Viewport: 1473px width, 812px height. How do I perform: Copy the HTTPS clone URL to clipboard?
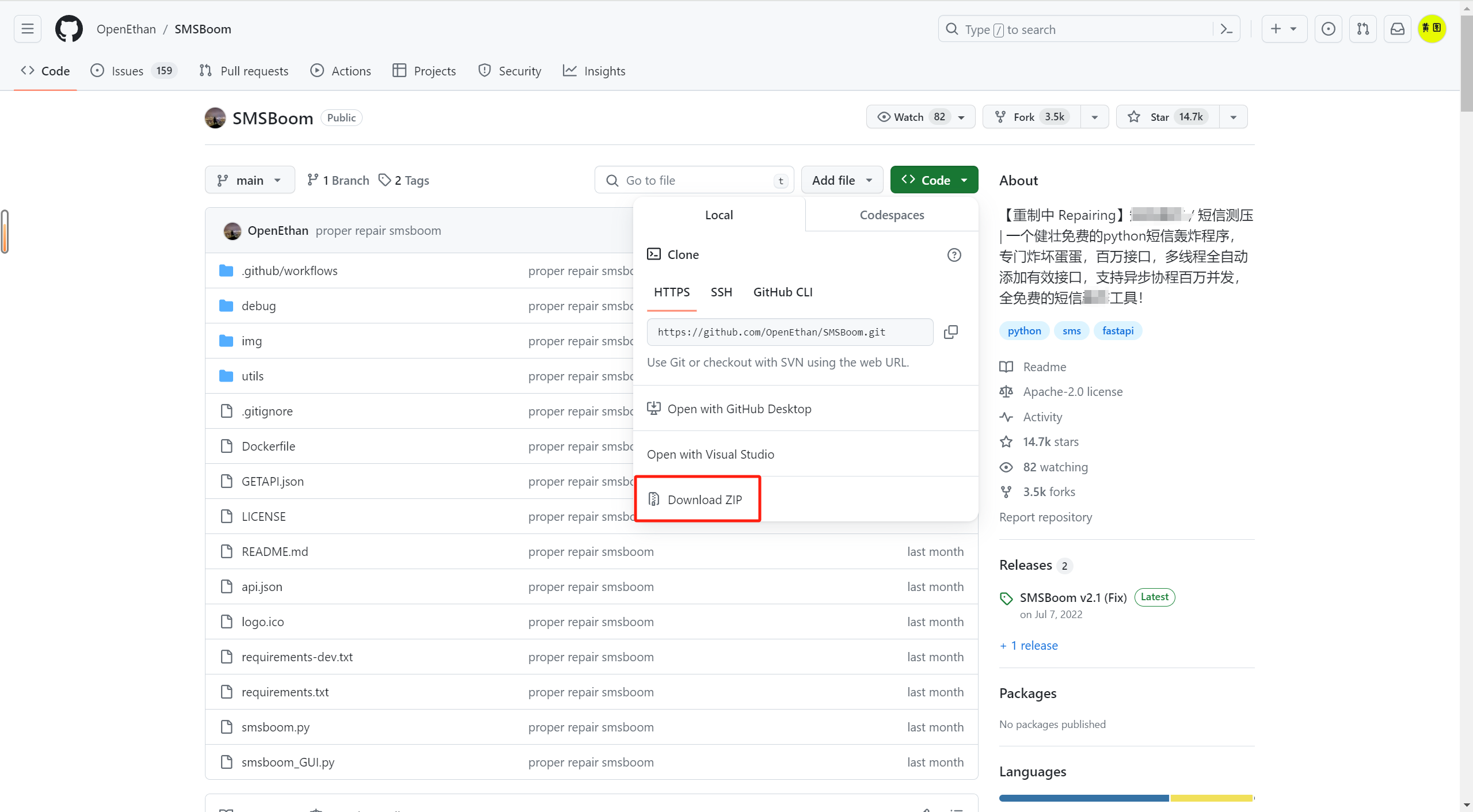(x=951, y=332)
